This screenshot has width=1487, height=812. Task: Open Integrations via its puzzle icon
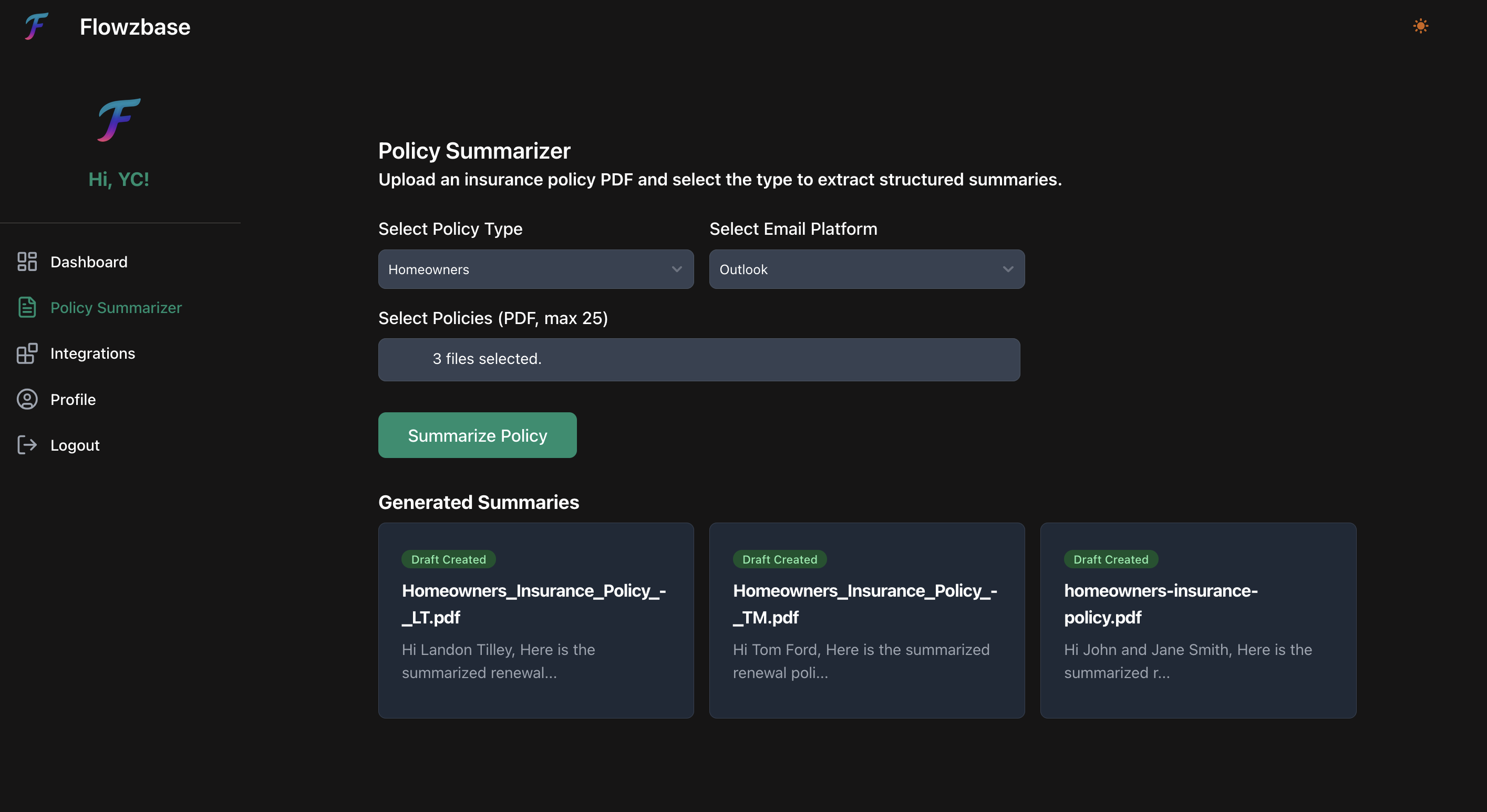point(27,353)
